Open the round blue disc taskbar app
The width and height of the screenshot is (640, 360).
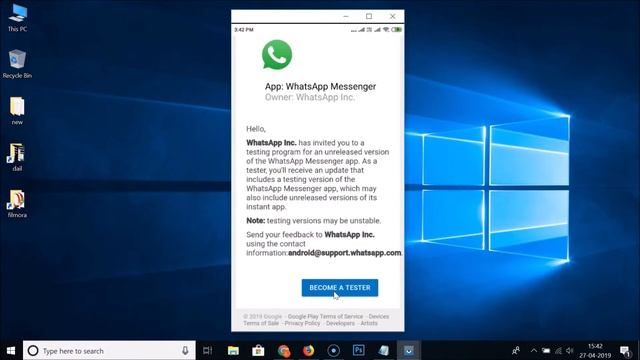(333, 351)
